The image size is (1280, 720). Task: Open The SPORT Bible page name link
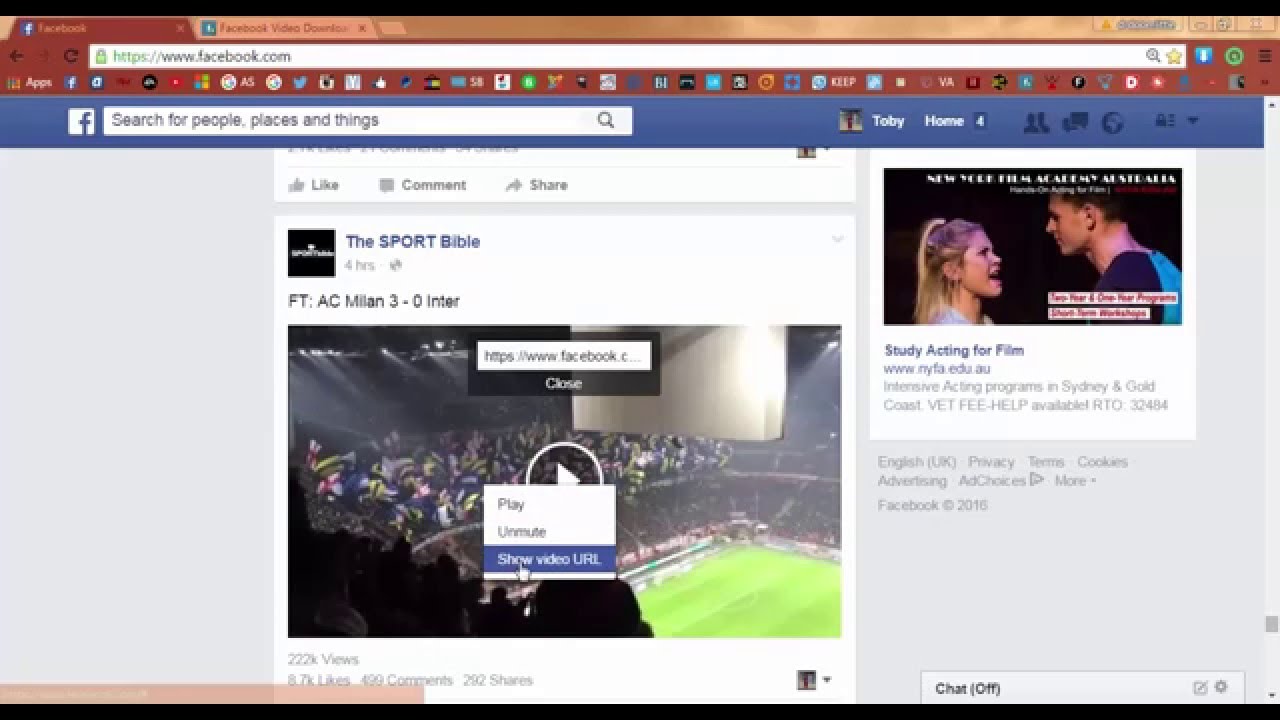point(412,242)
